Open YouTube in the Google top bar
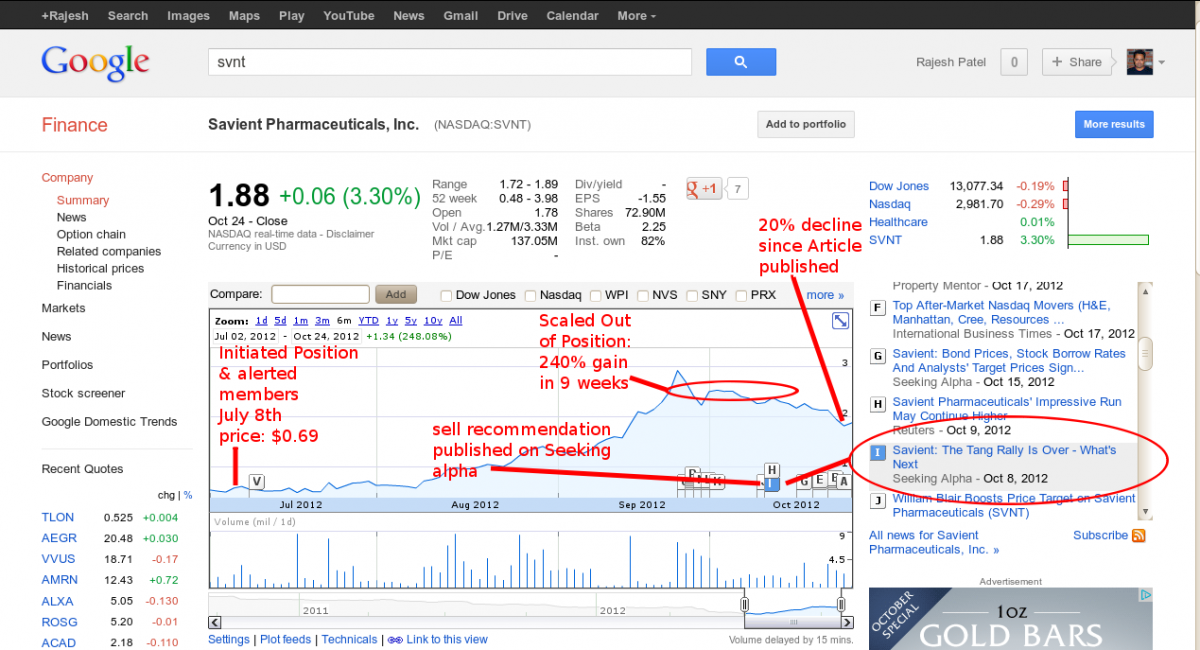 point(349,15)
